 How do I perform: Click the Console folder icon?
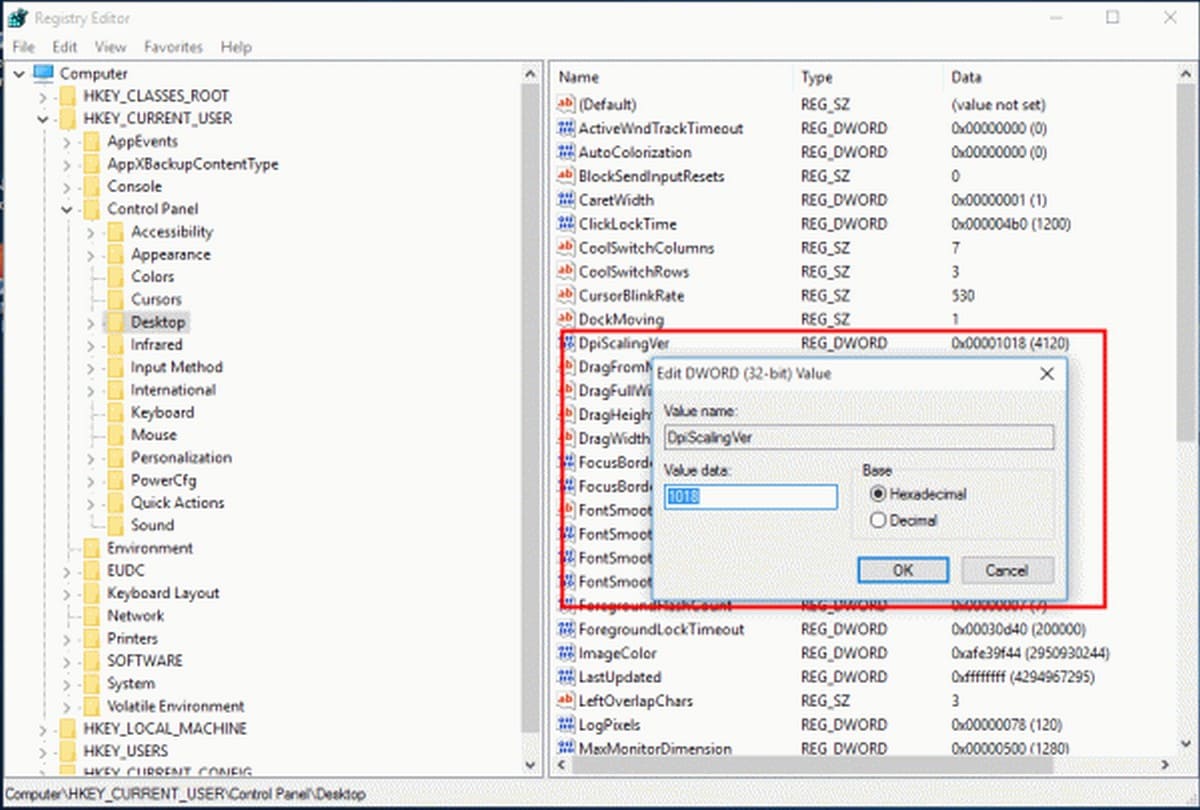91,187
